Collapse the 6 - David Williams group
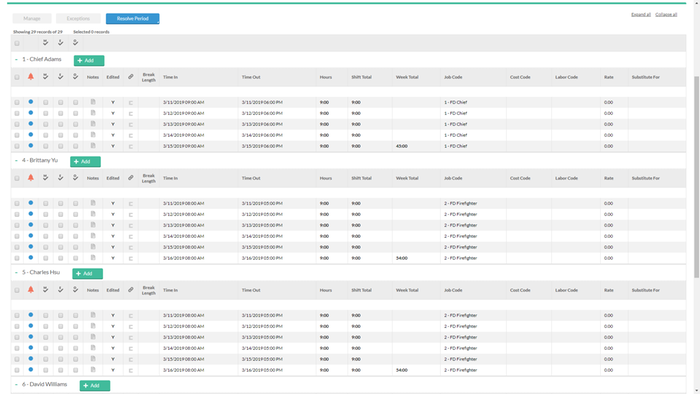This screenshot has height=394, width=700. click(x=16, y=384)
